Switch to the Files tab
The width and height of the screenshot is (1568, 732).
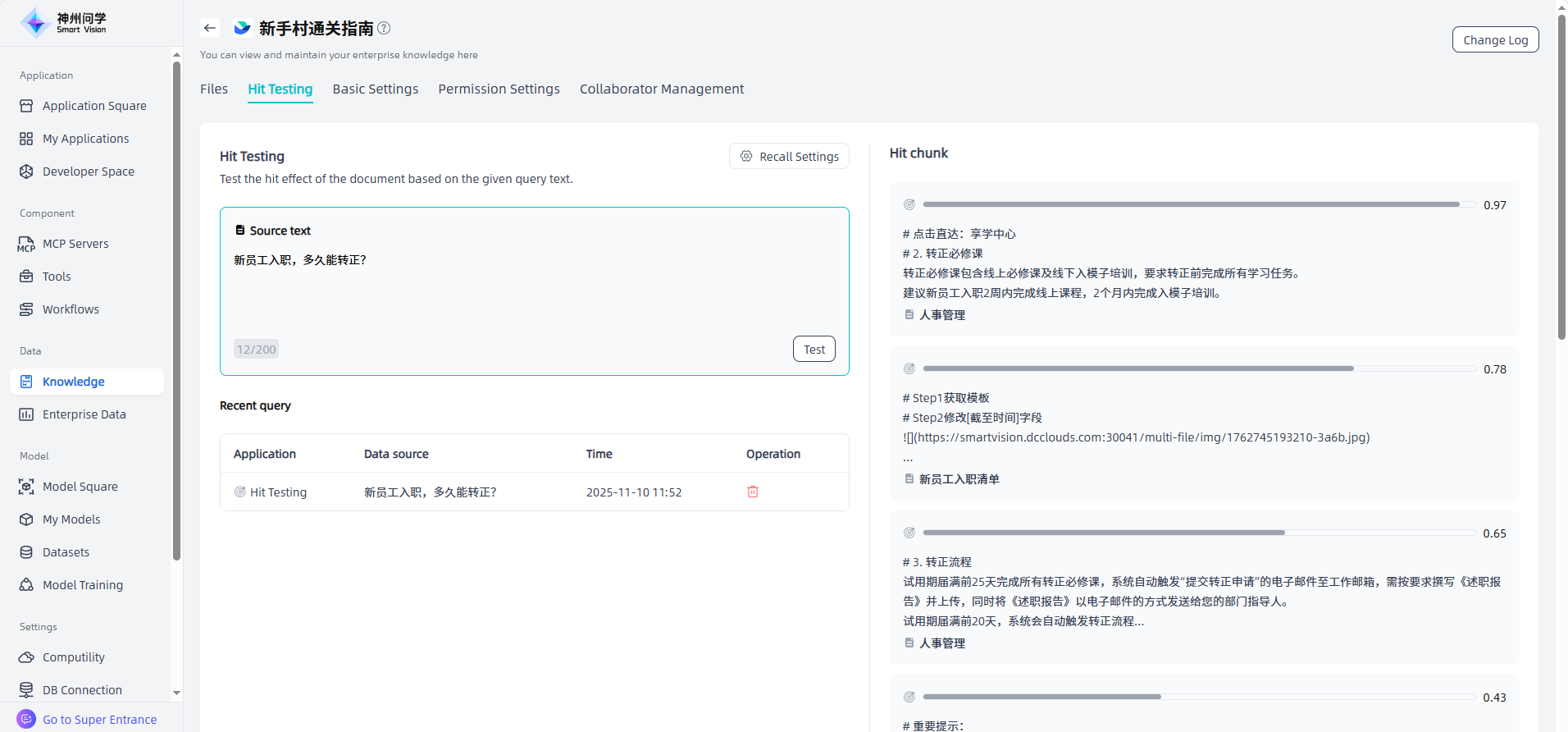click(214, 89)
